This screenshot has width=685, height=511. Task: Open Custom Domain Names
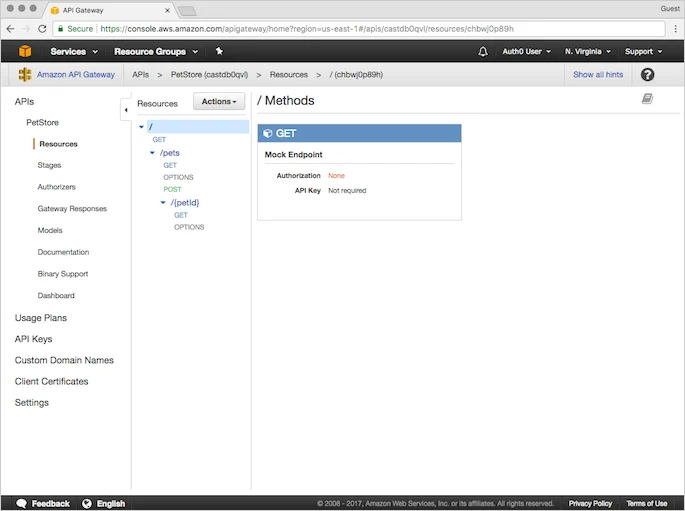pos(64,360)
